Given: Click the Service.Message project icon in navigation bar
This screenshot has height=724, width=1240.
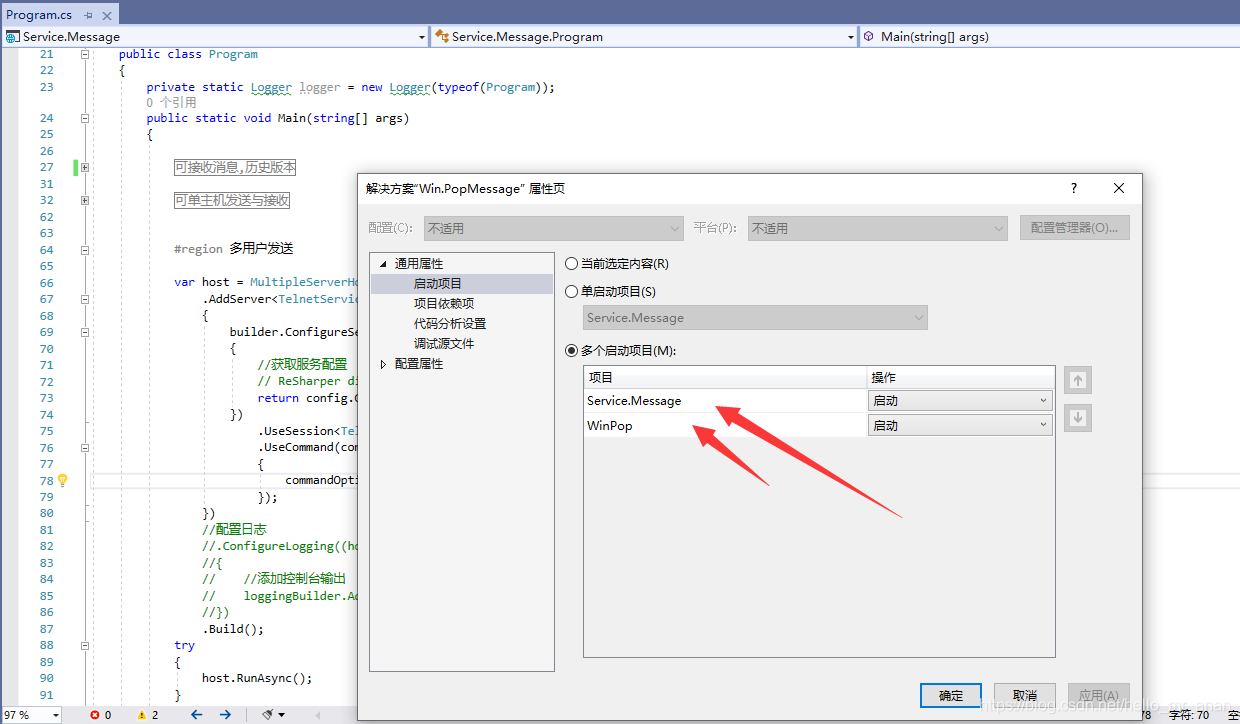Looking at the screenshot, I should pos(12,37).
